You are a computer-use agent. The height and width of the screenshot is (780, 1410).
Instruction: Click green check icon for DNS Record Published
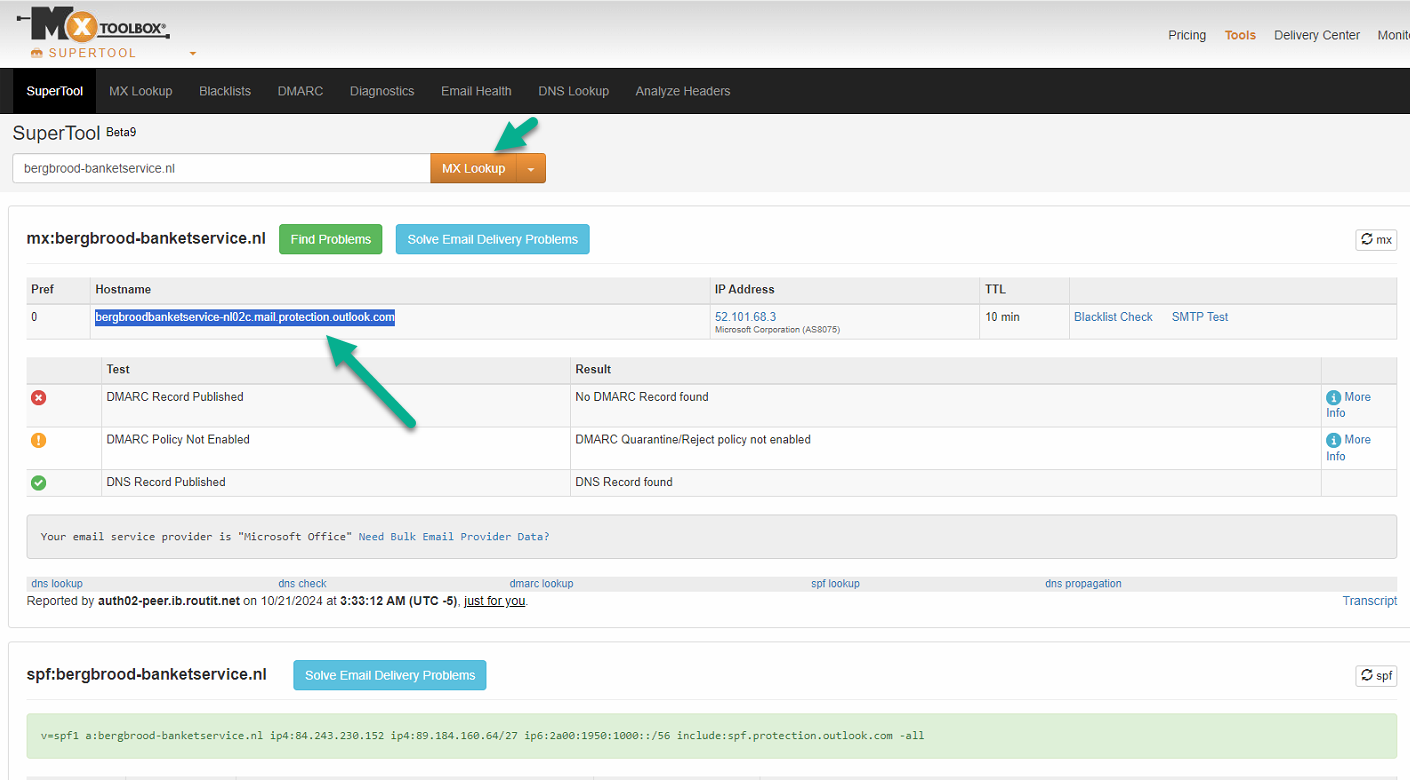click(x=39, y=483)
